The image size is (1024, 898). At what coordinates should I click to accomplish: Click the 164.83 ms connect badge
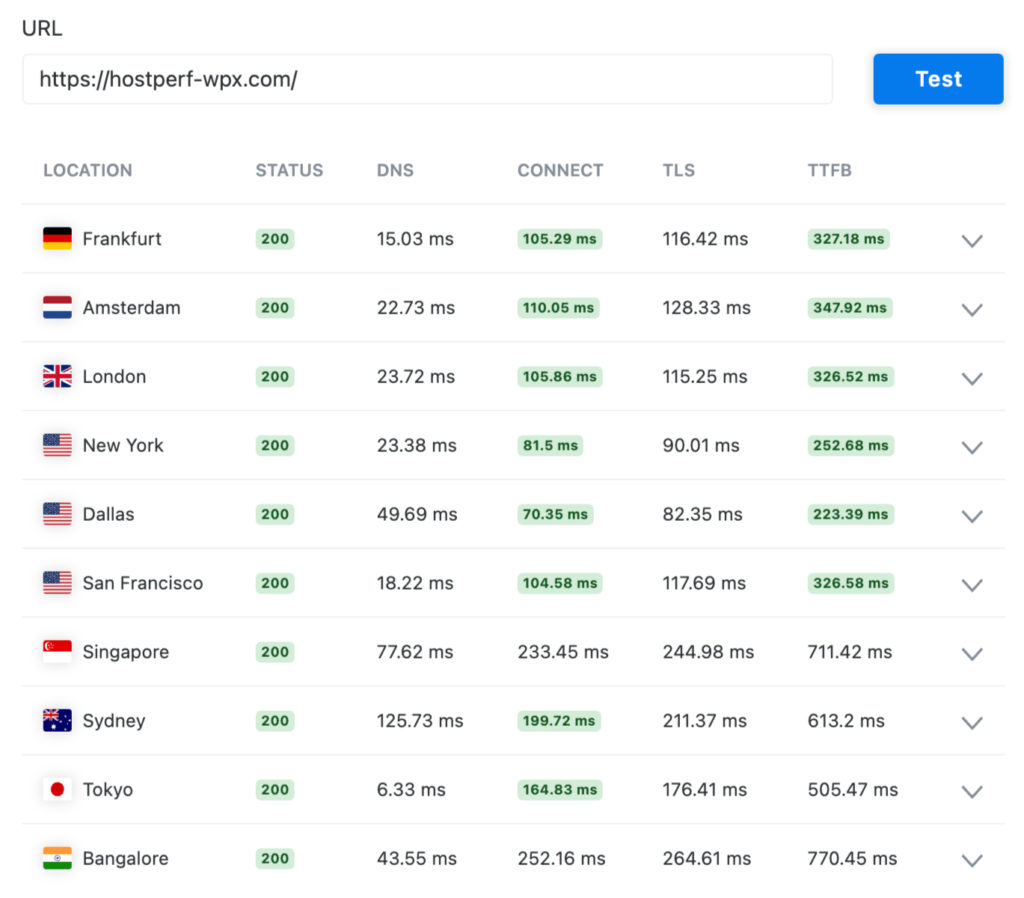click(x=560, y=790)
